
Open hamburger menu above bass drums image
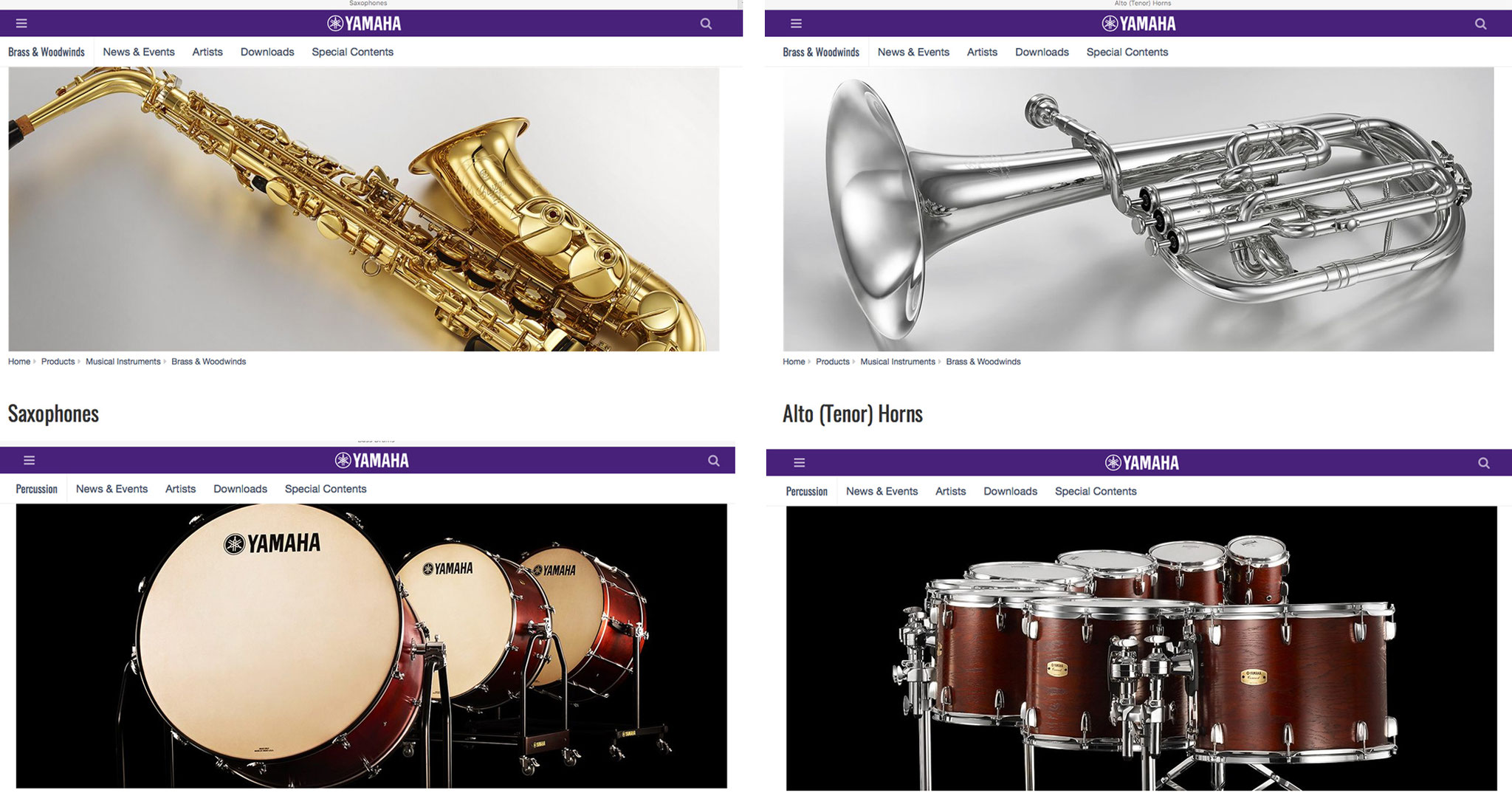(x=30, y=460)
